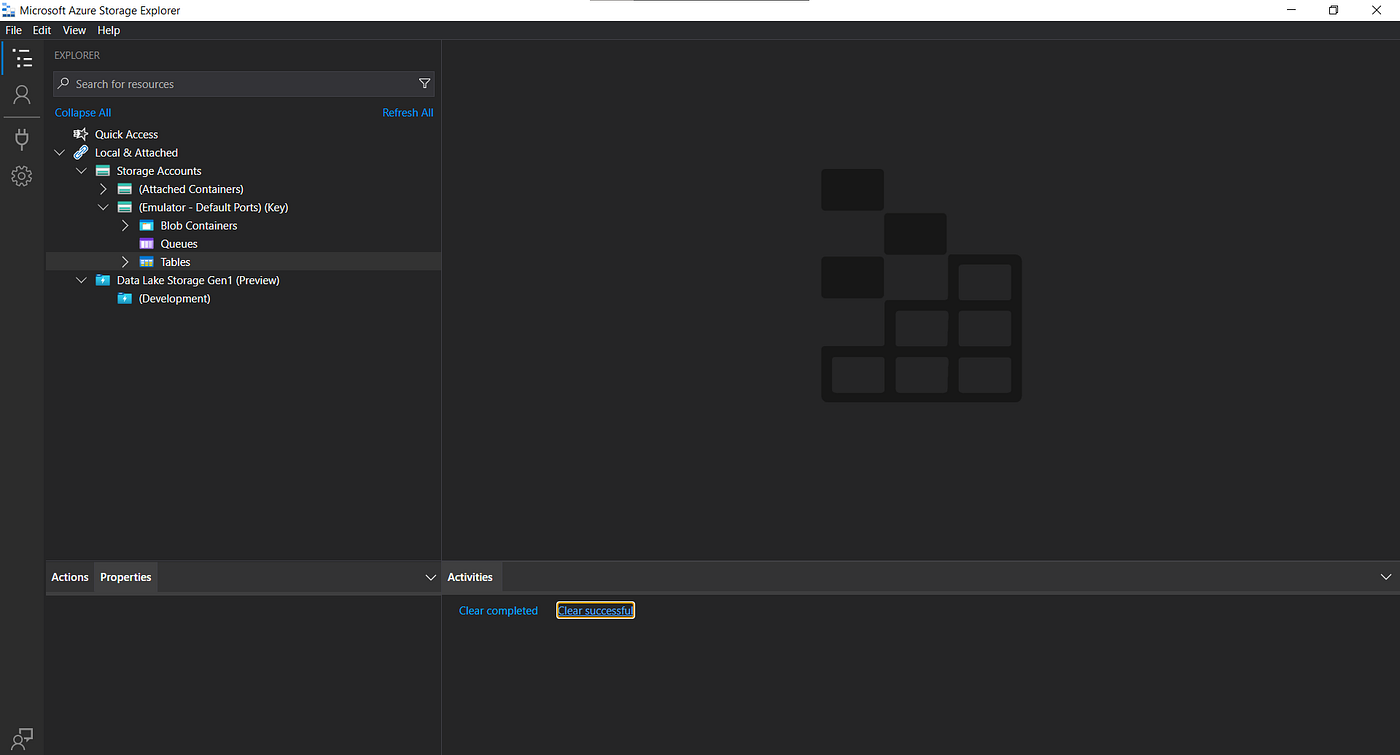Switch to the Properties tab

[126, 577]
